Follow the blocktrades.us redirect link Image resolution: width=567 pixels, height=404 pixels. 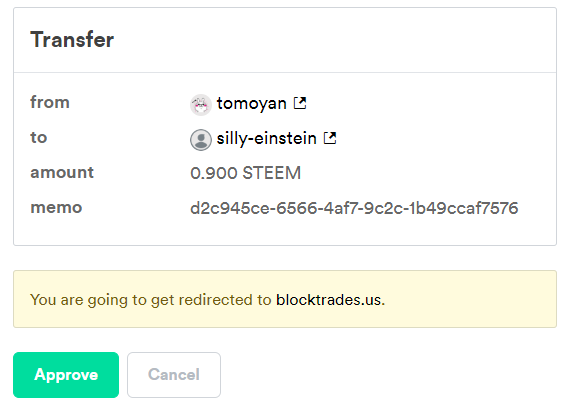coord(329,300)
